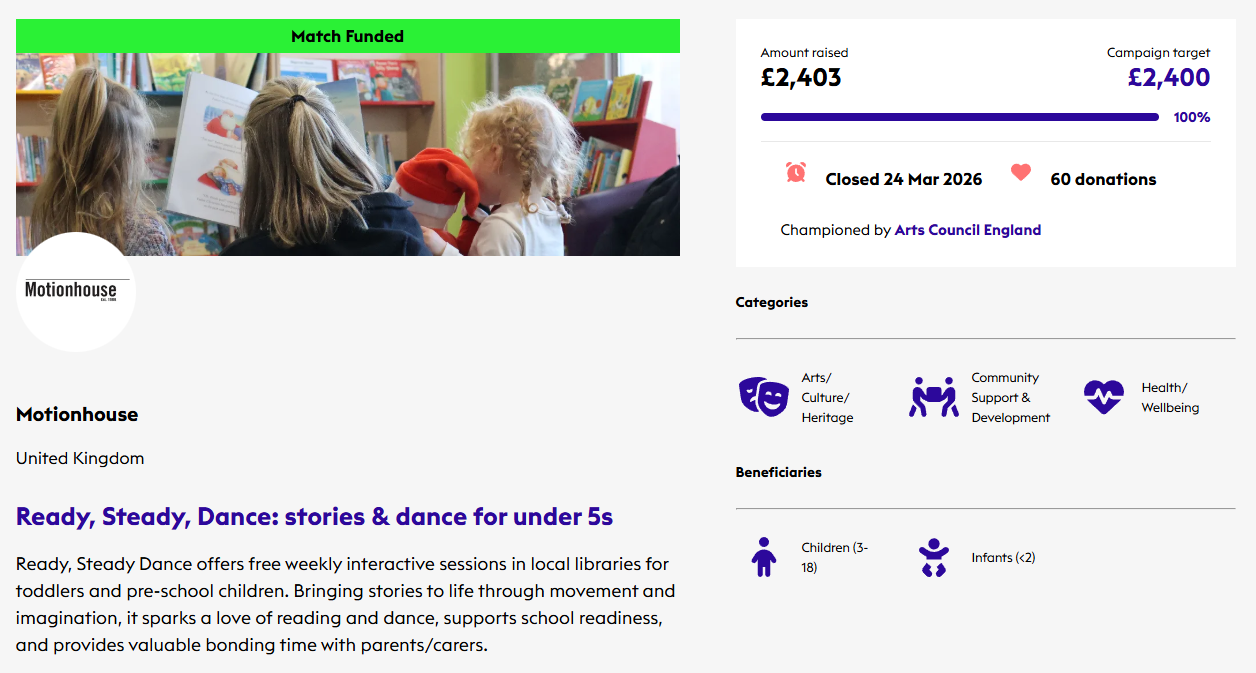Click the Community Support & Development icon
This screenshot has width=1256, height=673.
[x=933, y=397]
